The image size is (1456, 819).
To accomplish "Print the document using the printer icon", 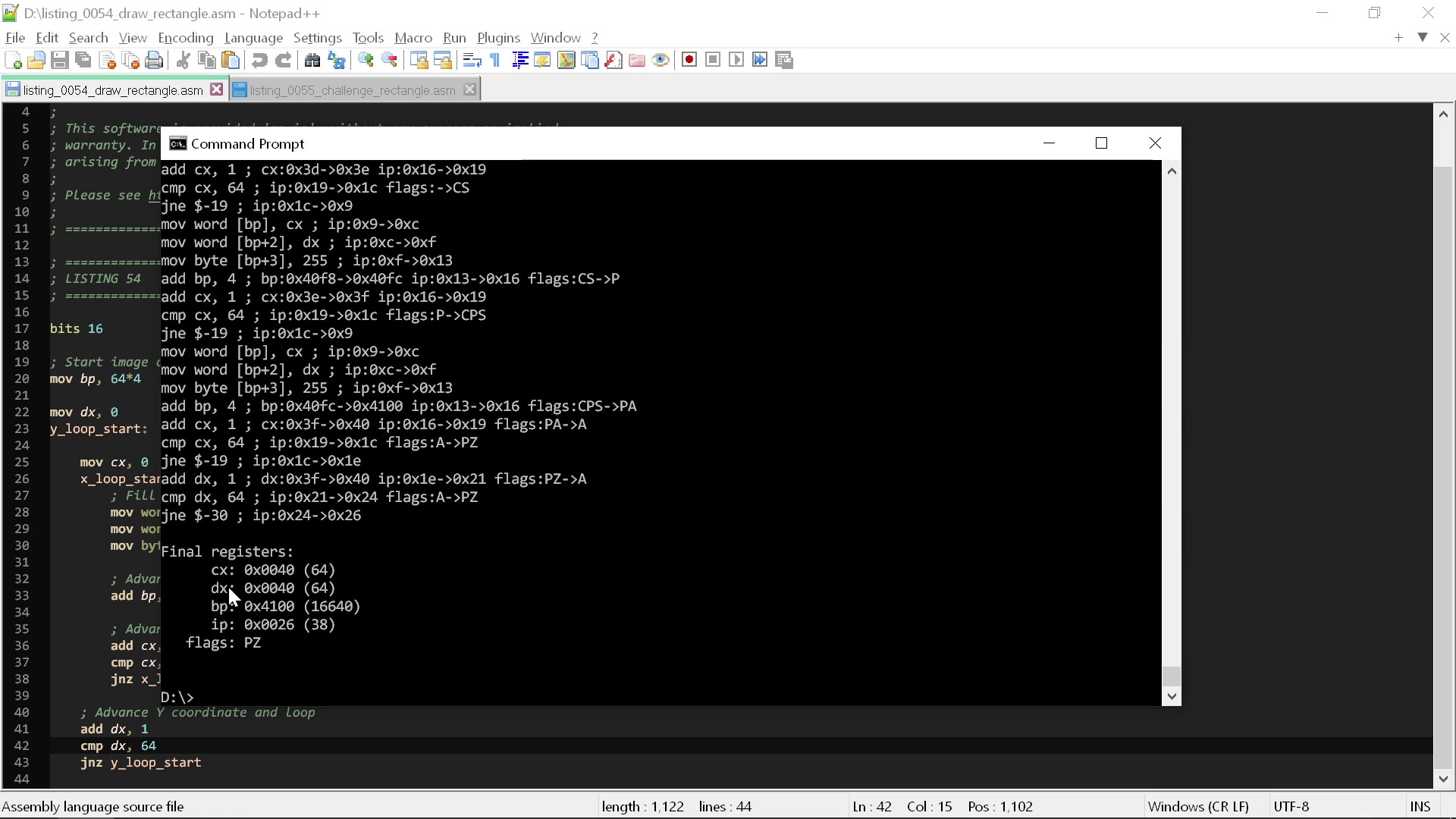I will pyautogui.click(x=154, y=60).
